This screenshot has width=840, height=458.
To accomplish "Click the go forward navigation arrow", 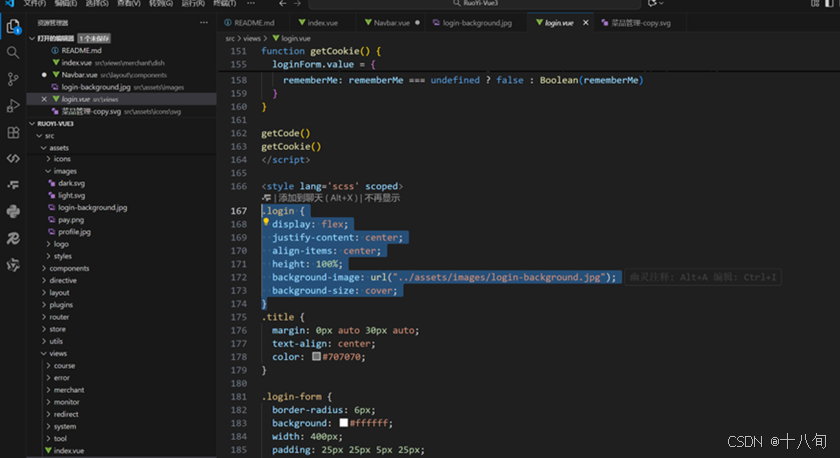I will click(297, 3).
